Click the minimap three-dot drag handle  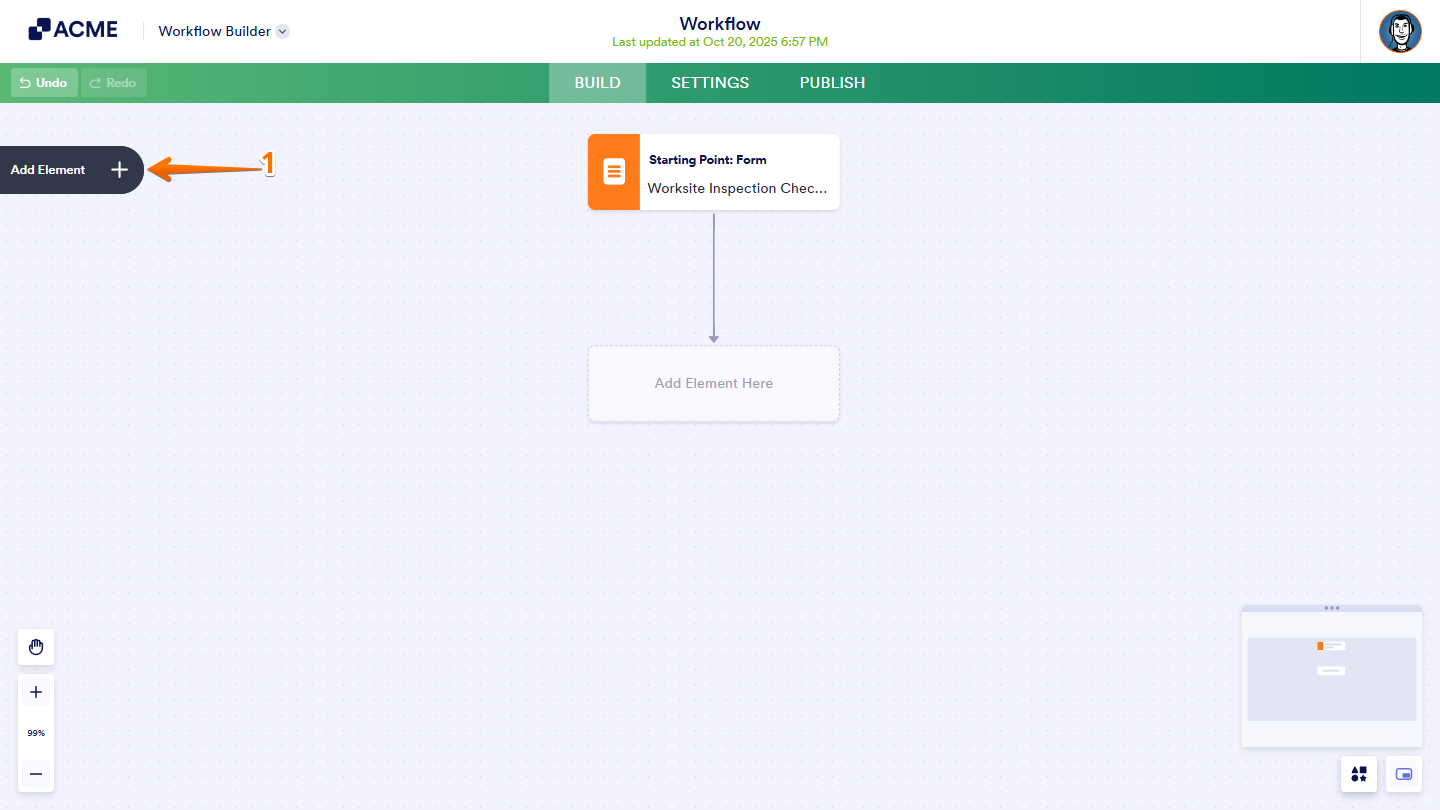pos(1332,608)
